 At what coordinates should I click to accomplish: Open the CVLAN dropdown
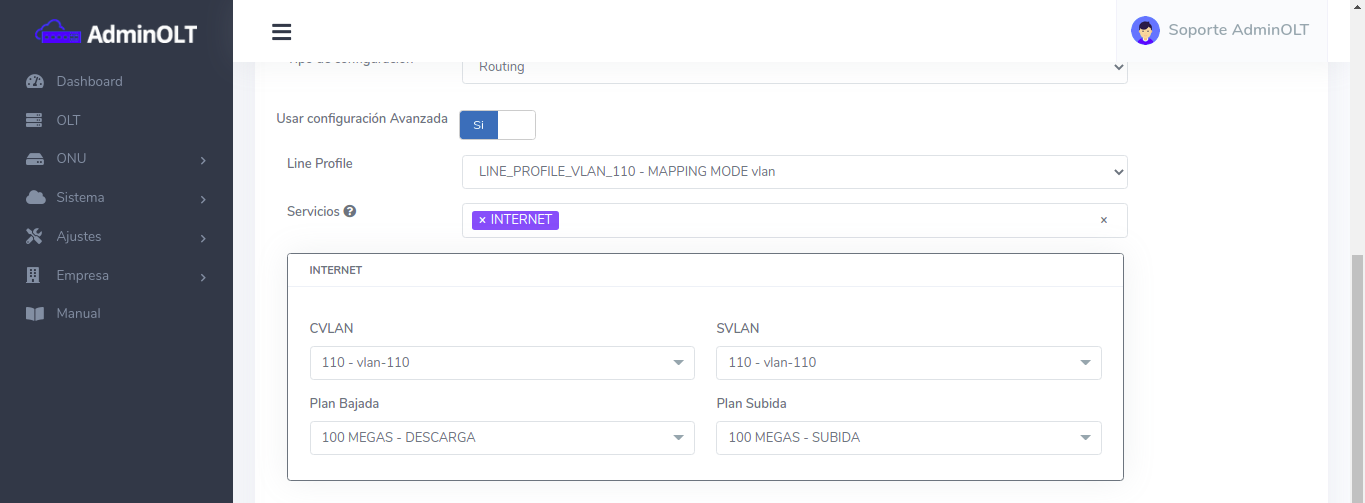[502, 363]
